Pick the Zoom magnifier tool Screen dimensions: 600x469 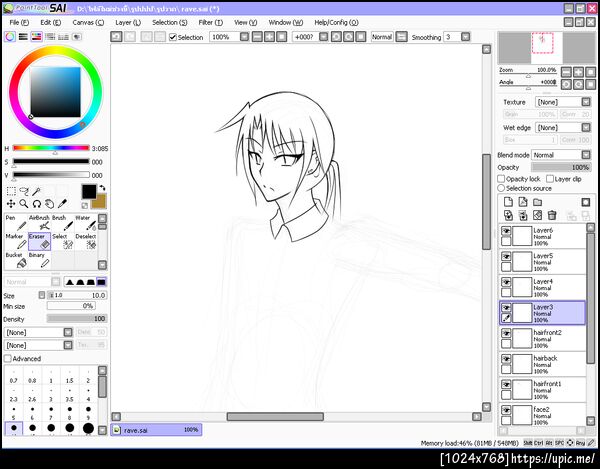(24, 204)
